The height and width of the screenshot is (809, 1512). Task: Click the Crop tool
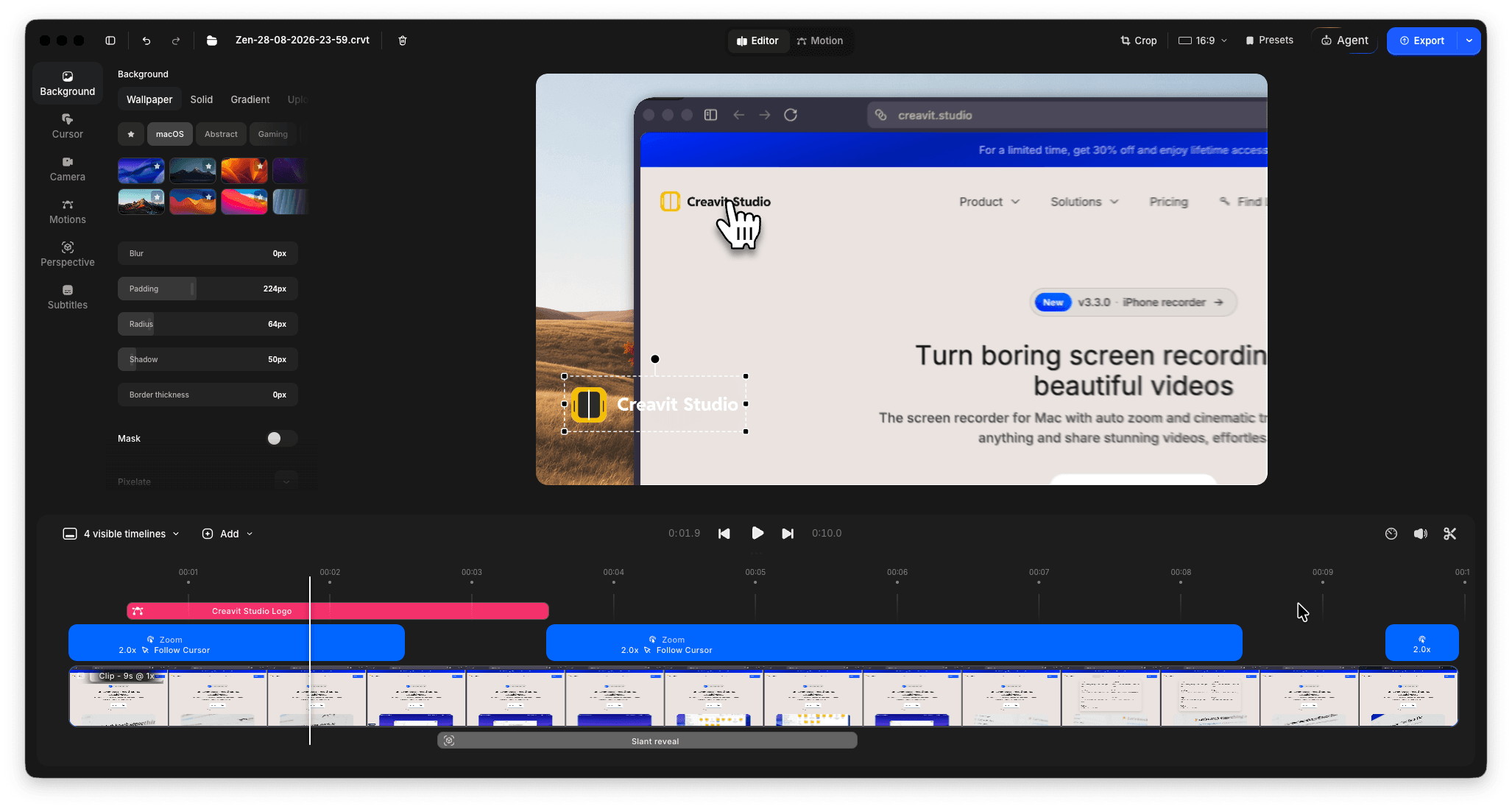1139,40
